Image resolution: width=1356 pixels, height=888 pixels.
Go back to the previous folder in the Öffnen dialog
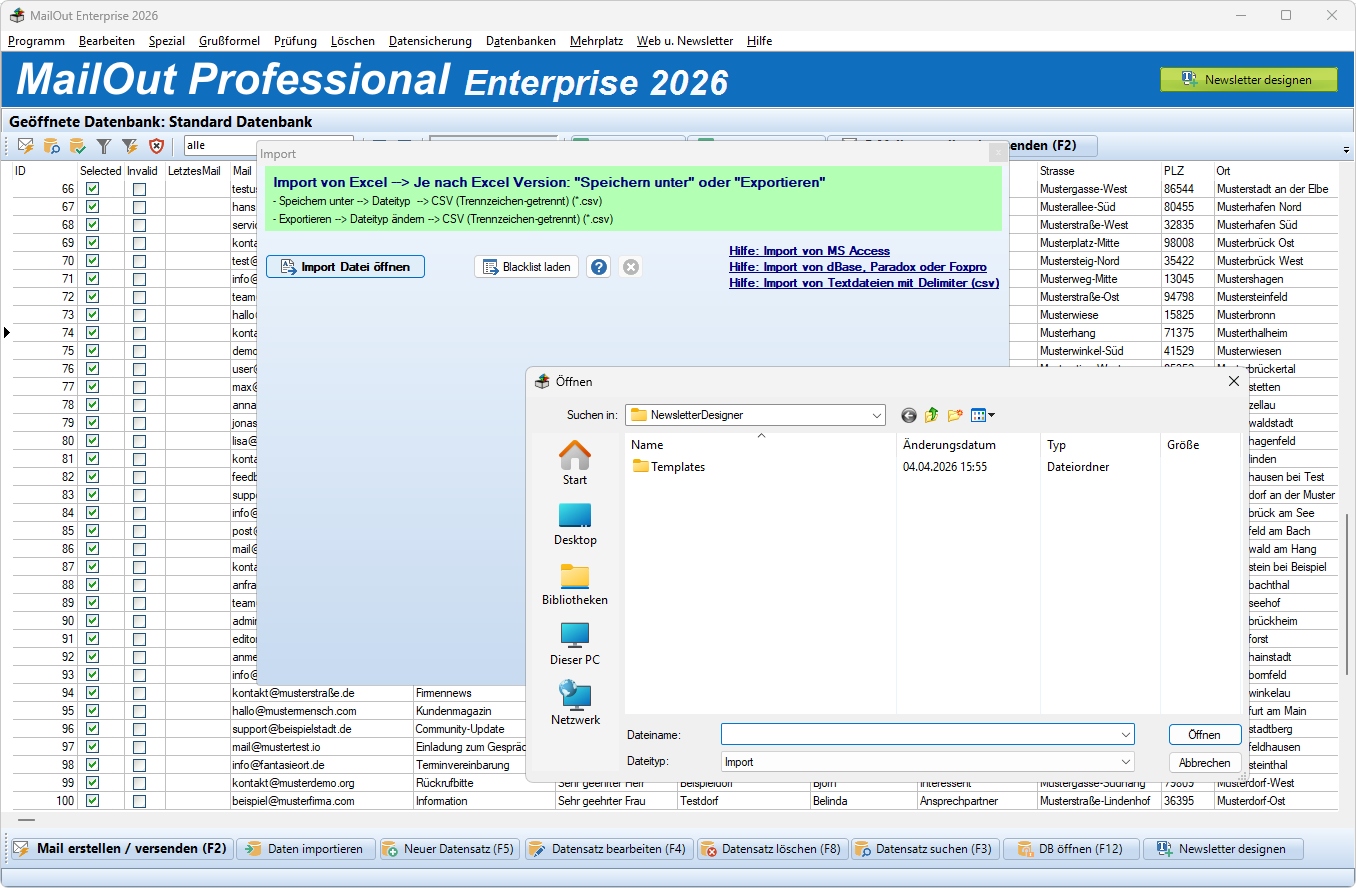click(908, 415)
